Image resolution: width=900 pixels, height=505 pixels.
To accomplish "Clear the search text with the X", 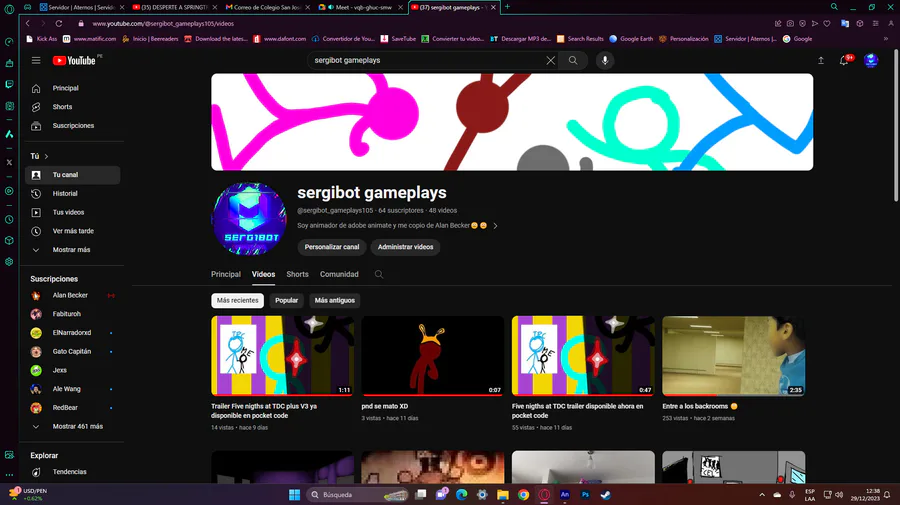I will (x=550, y=60).
